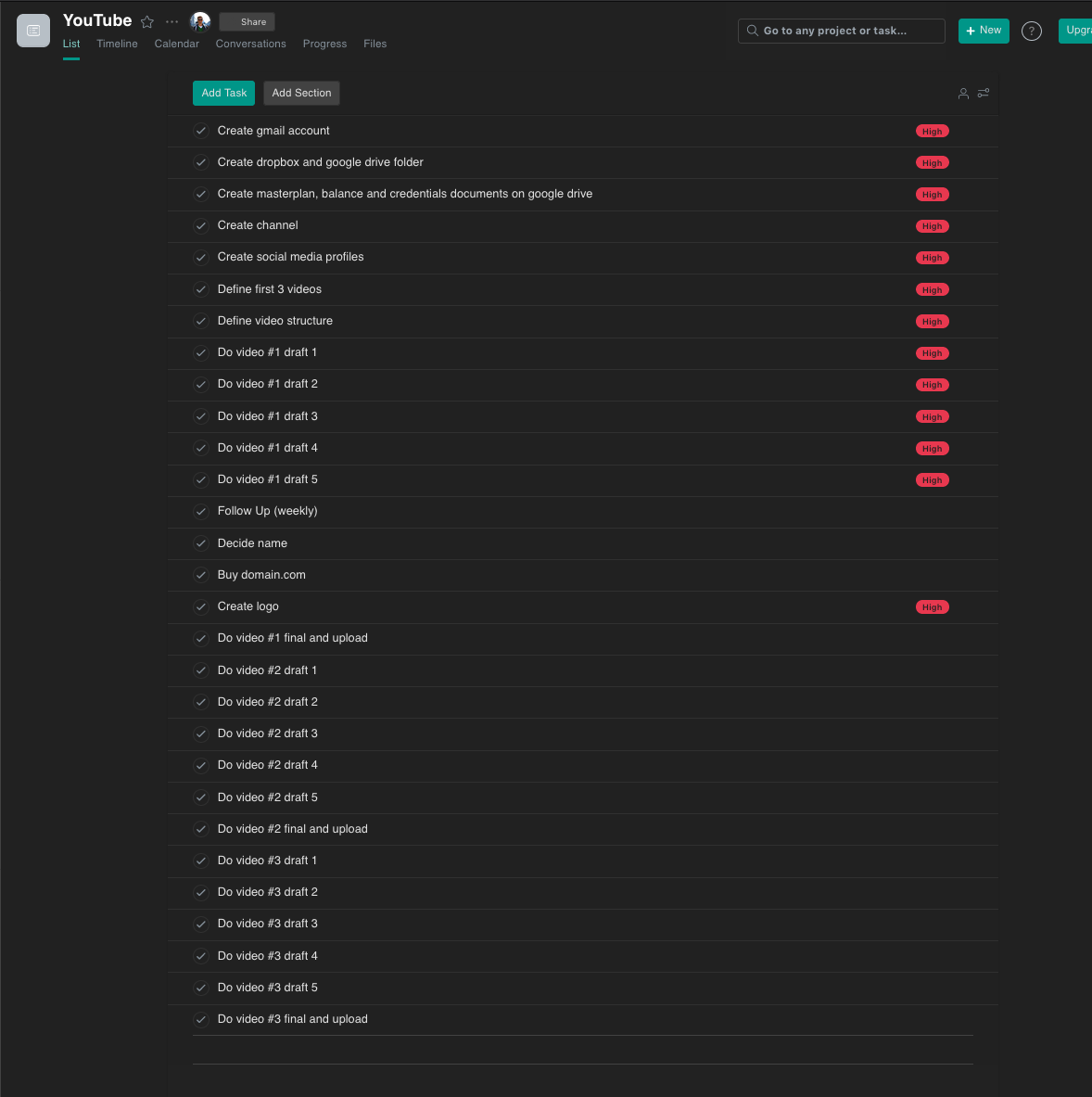Click the High tag on Create logo

click(932, 607)
